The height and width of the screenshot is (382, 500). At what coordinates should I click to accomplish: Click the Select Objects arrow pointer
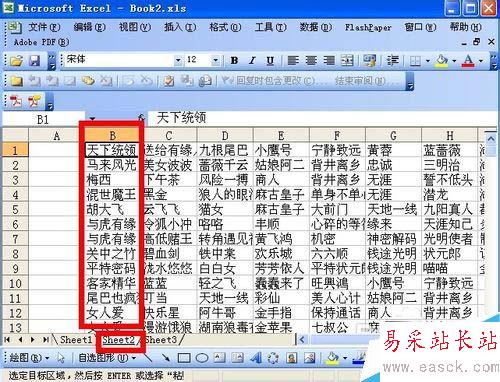61,358
